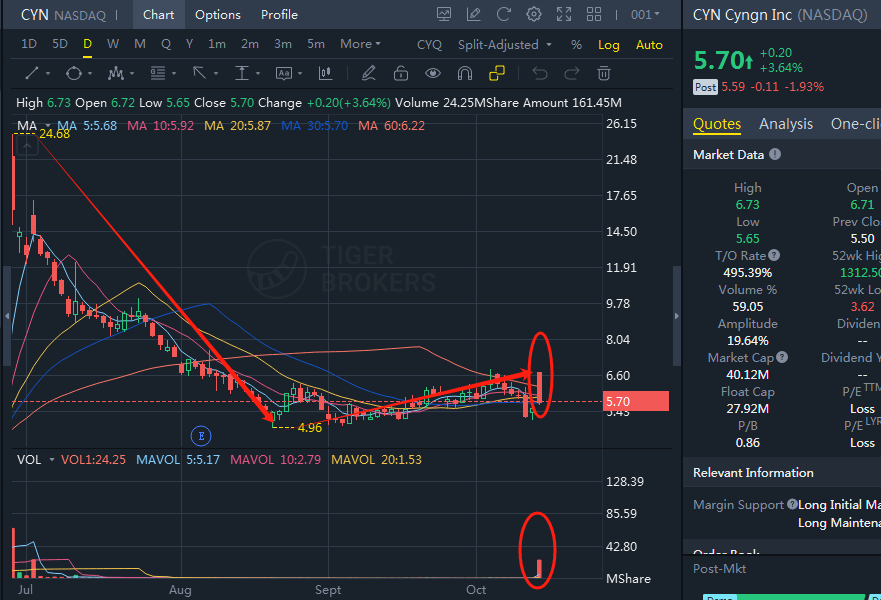
Task: Click the CYQ chip distribution button
Action: pyautogui.click(x=429, y=45)
